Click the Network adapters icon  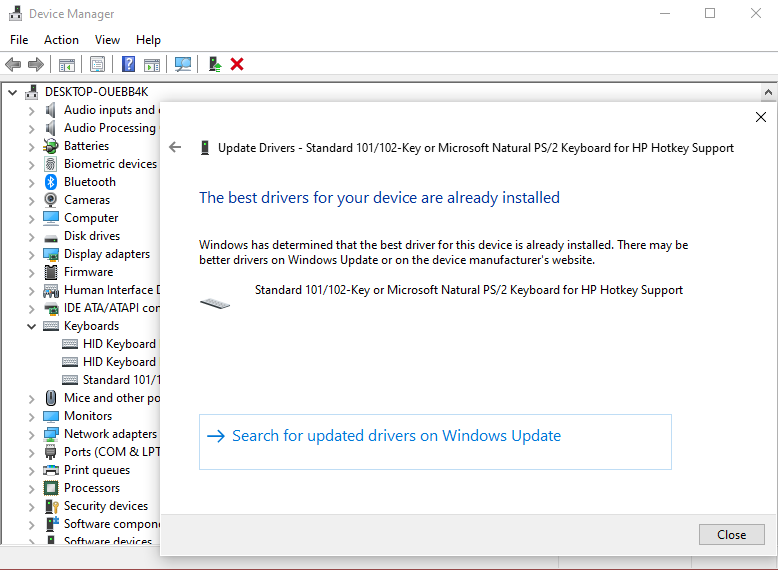point(51,434)
